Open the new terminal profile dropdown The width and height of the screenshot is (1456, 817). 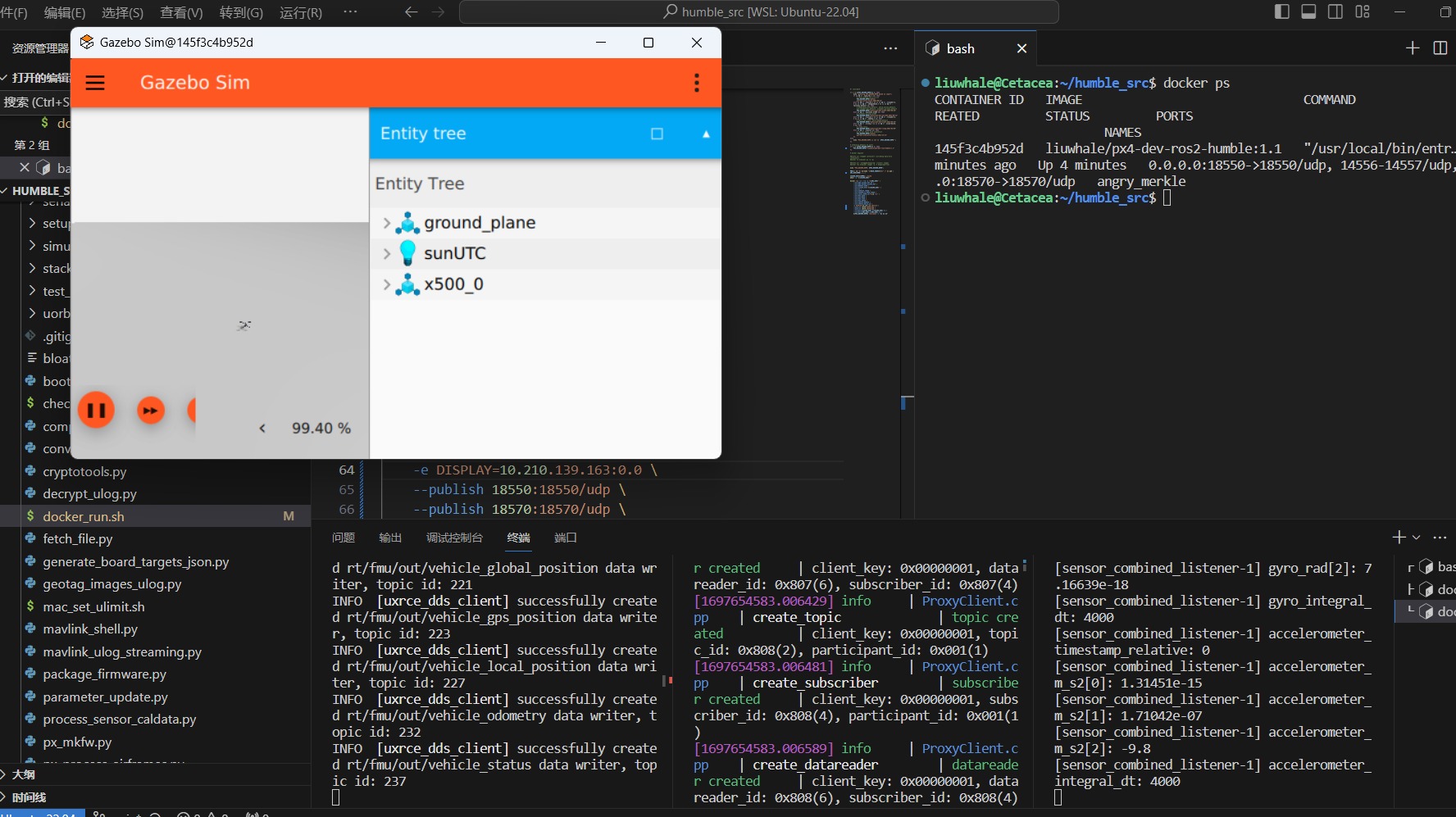1416,538
